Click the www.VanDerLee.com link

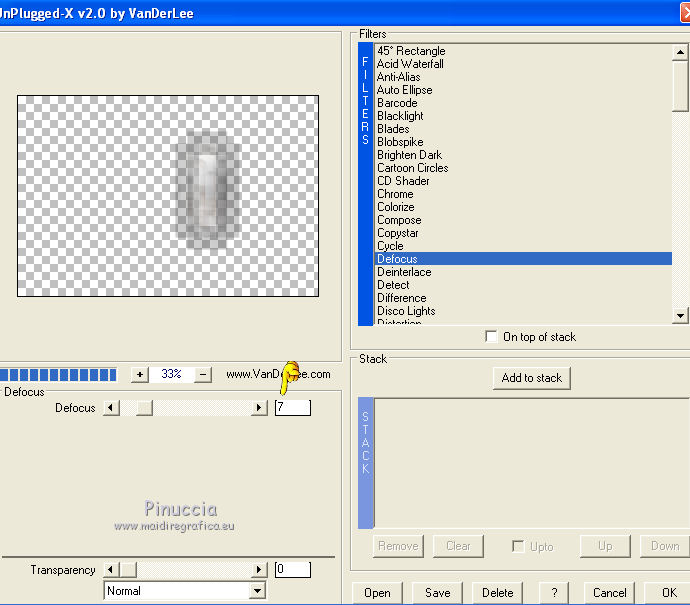pyautogui.click(x=278, y=374)
